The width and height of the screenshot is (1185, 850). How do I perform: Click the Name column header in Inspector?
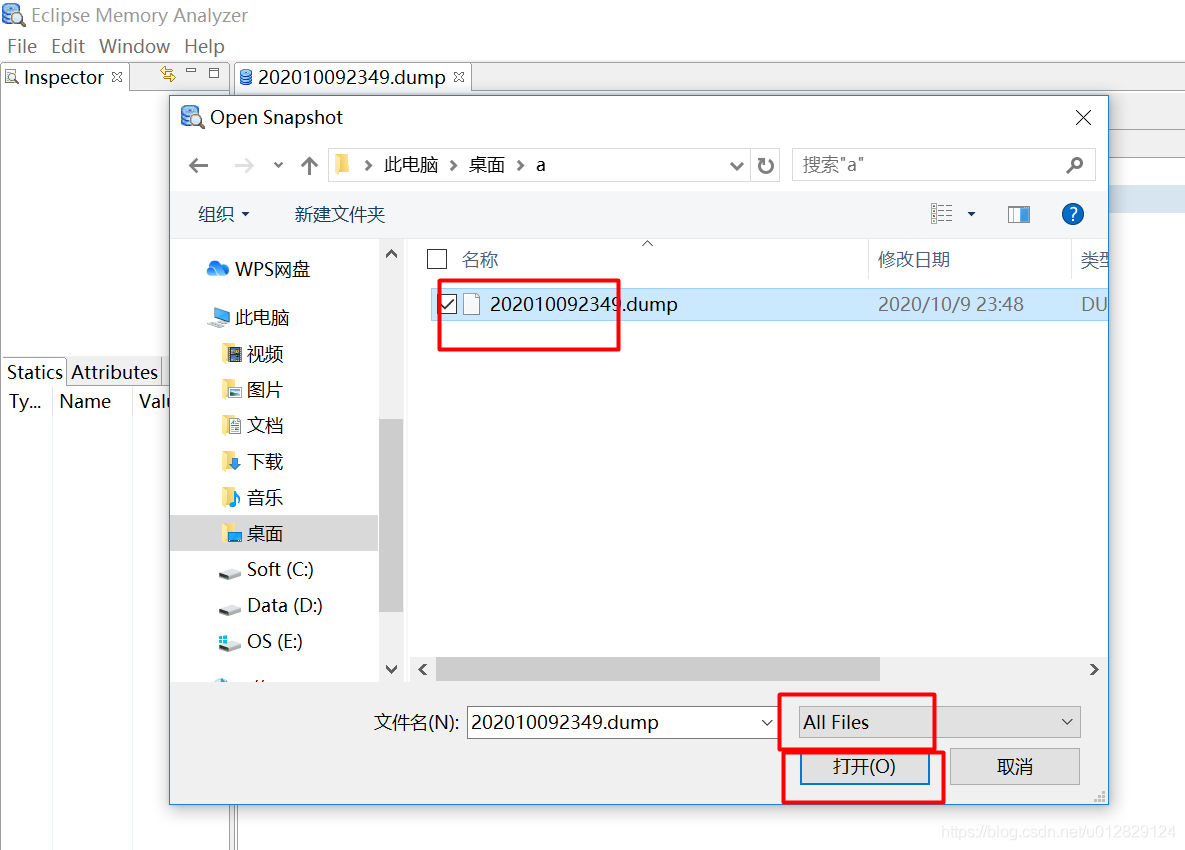pyautogui.click(x=85, y=401)
